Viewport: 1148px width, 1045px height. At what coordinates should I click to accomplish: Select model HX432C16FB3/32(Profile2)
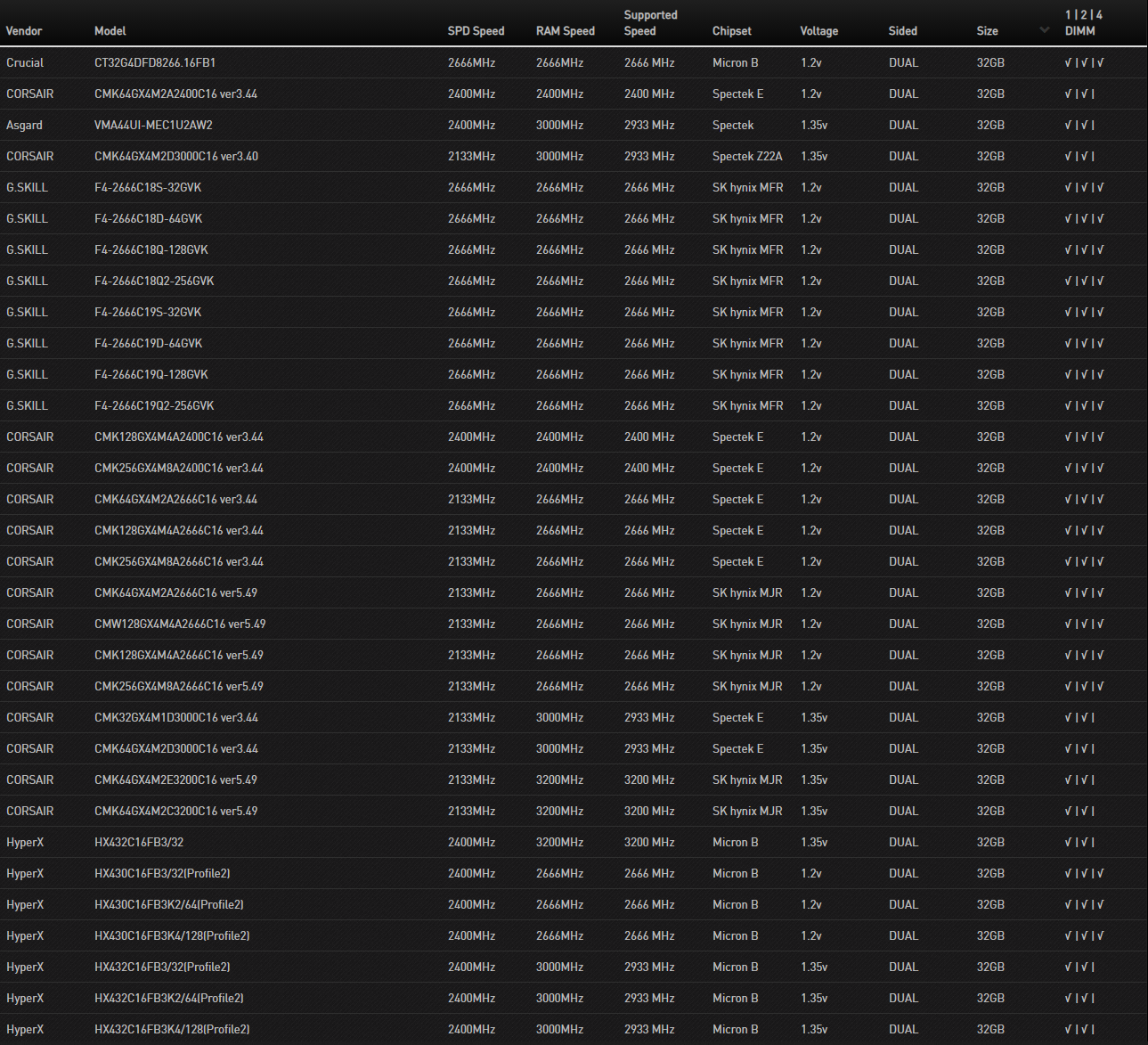(162, 967)
